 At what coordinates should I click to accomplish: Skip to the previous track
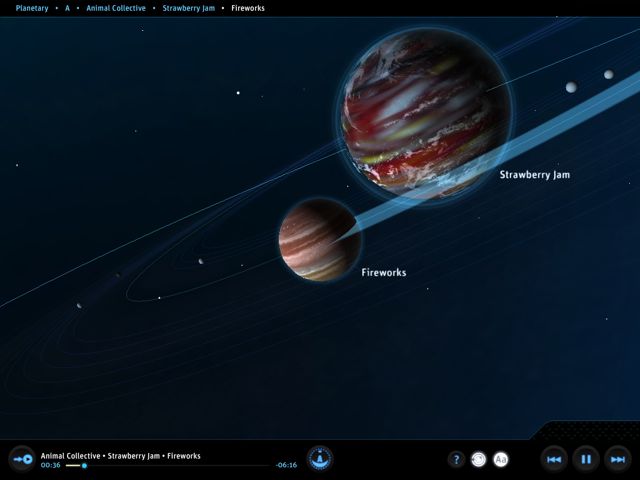pos(554,460)
